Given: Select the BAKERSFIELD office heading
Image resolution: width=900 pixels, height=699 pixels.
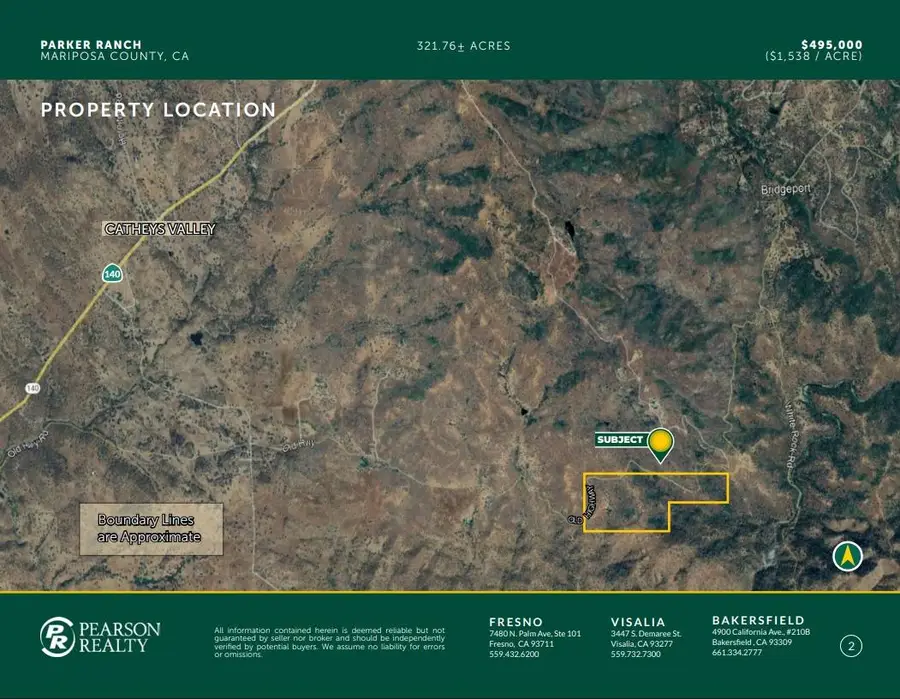Looking at the screenshot, I should (760, 620).
